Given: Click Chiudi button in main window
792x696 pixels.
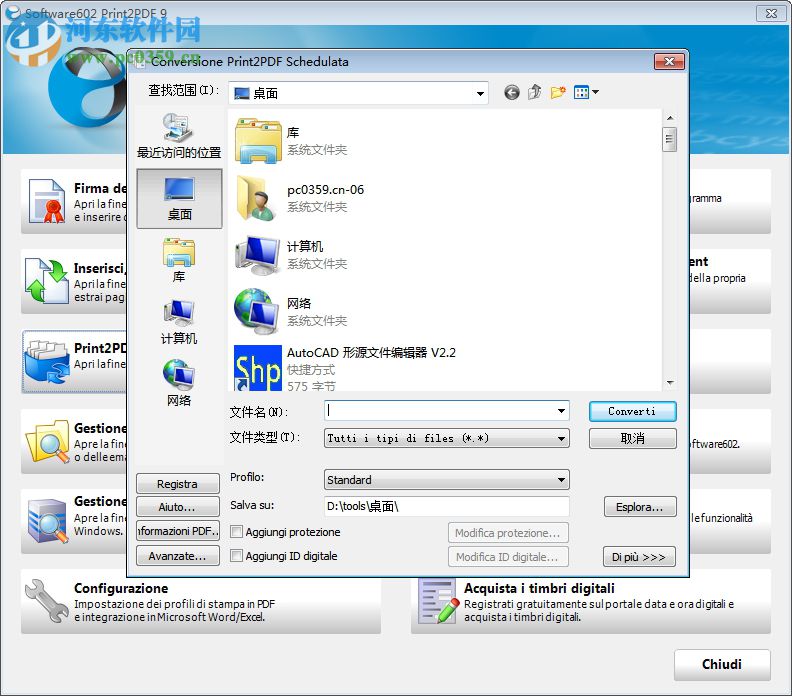Looking at the screenshot, I should point(722,664).
